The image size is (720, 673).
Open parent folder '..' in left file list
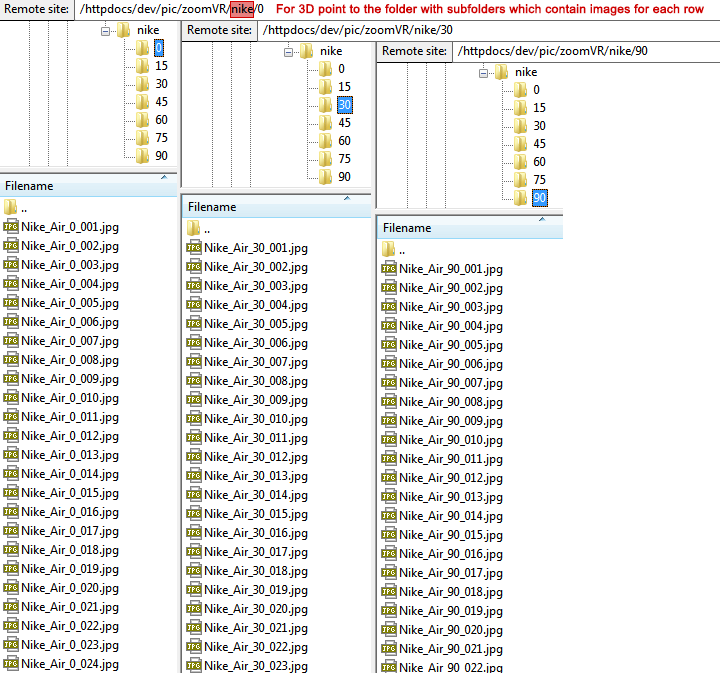16,208
